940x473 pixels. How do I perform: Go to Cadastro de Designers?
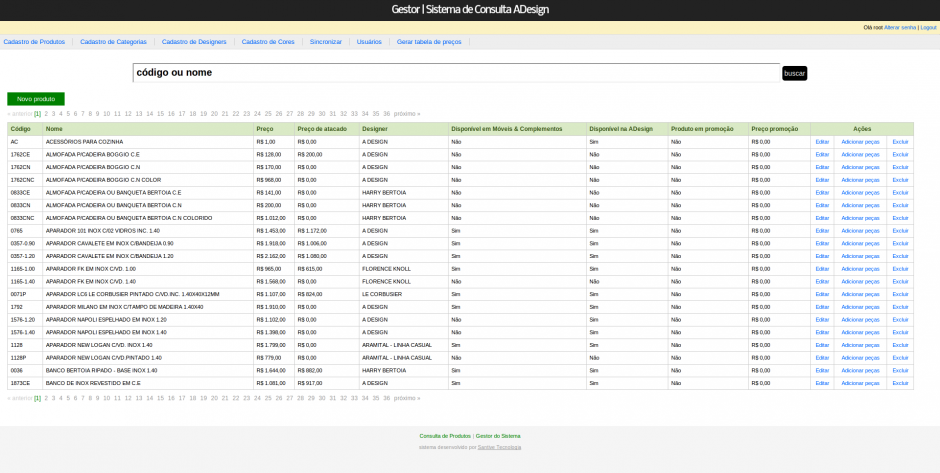[x=194, y=42]
